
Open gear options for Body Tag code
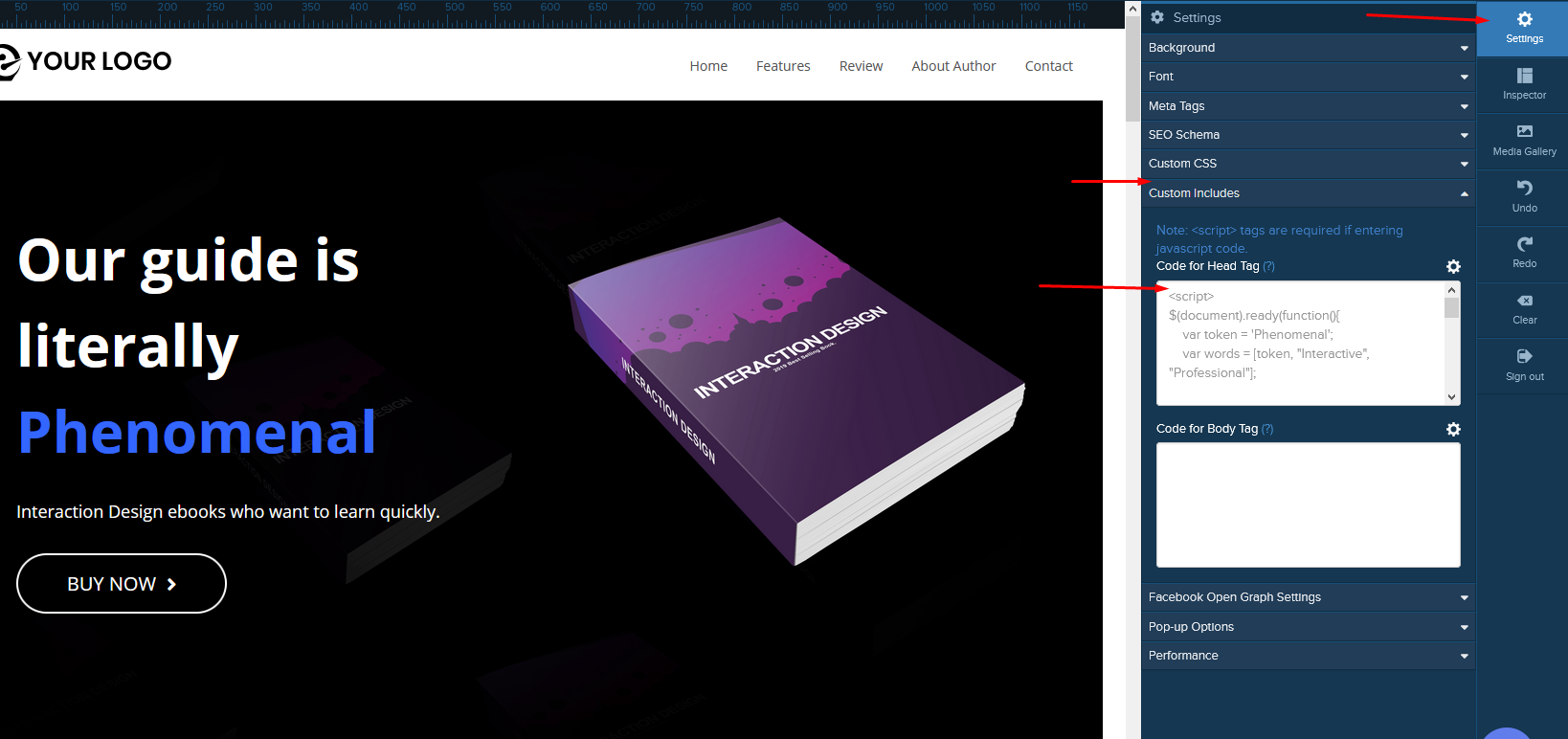1453,429
